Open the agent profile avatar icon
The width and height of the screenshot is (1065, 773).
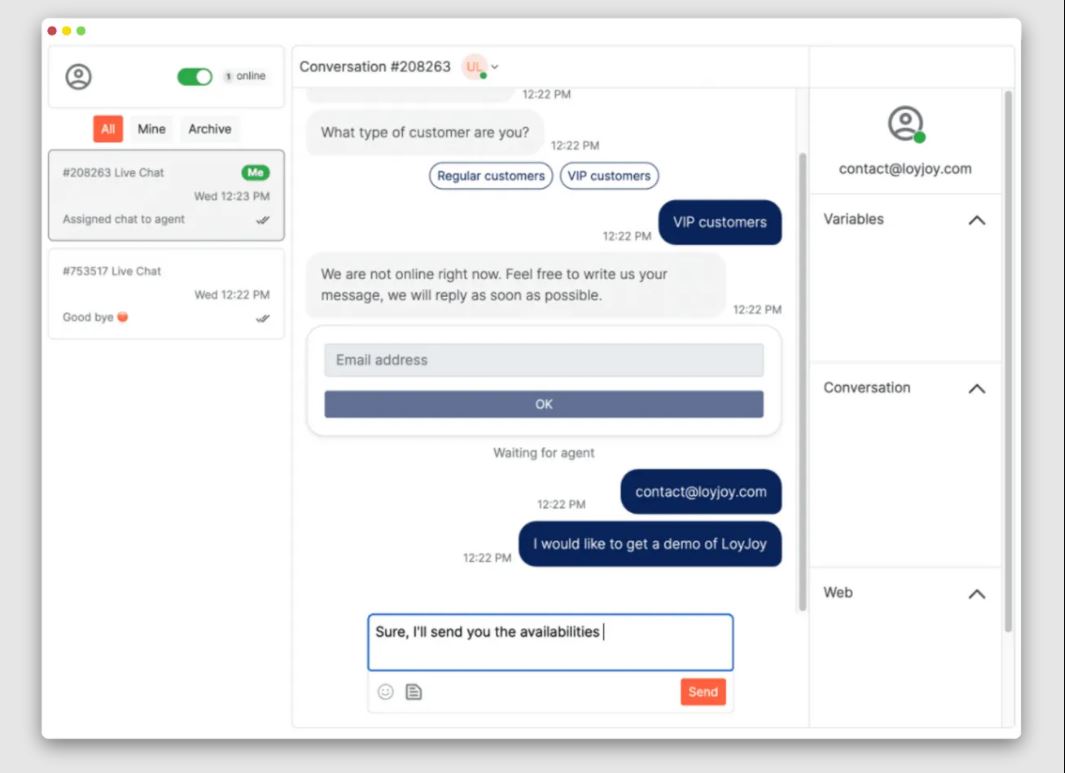click(78, 76)
